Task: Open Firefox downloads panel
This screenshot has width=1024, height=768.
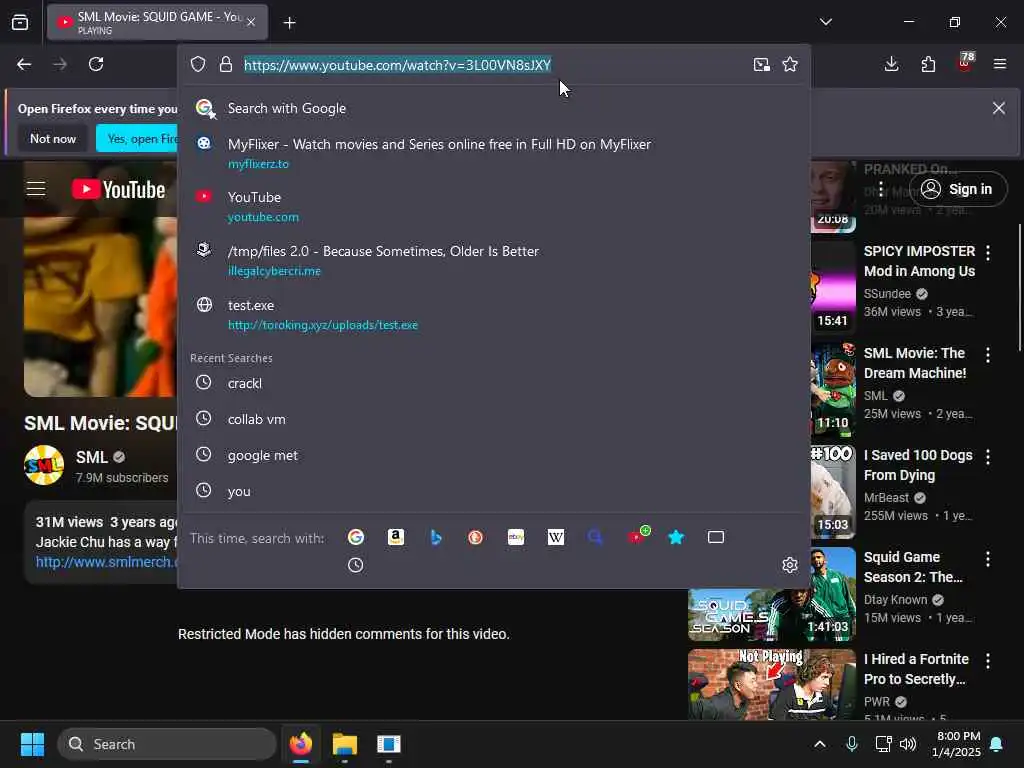Action: click(891, 64)
